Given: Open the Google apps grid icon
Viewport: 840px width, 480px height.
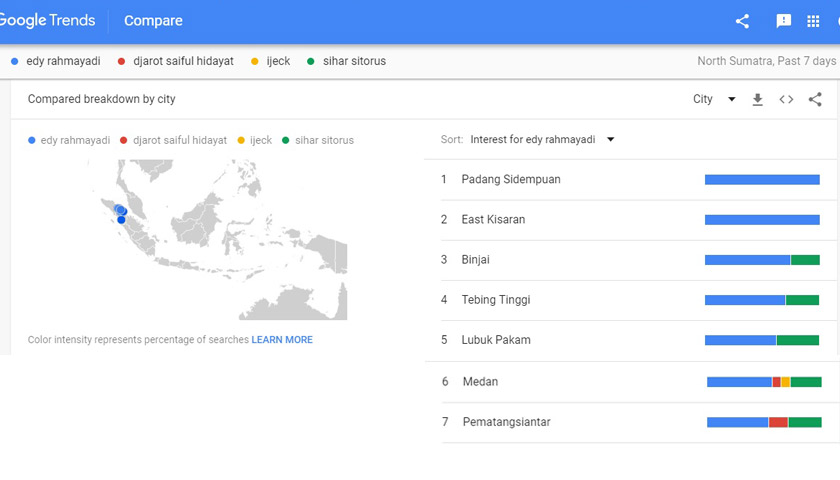Looking at the screenshot, I should click(x=813, y=21).
